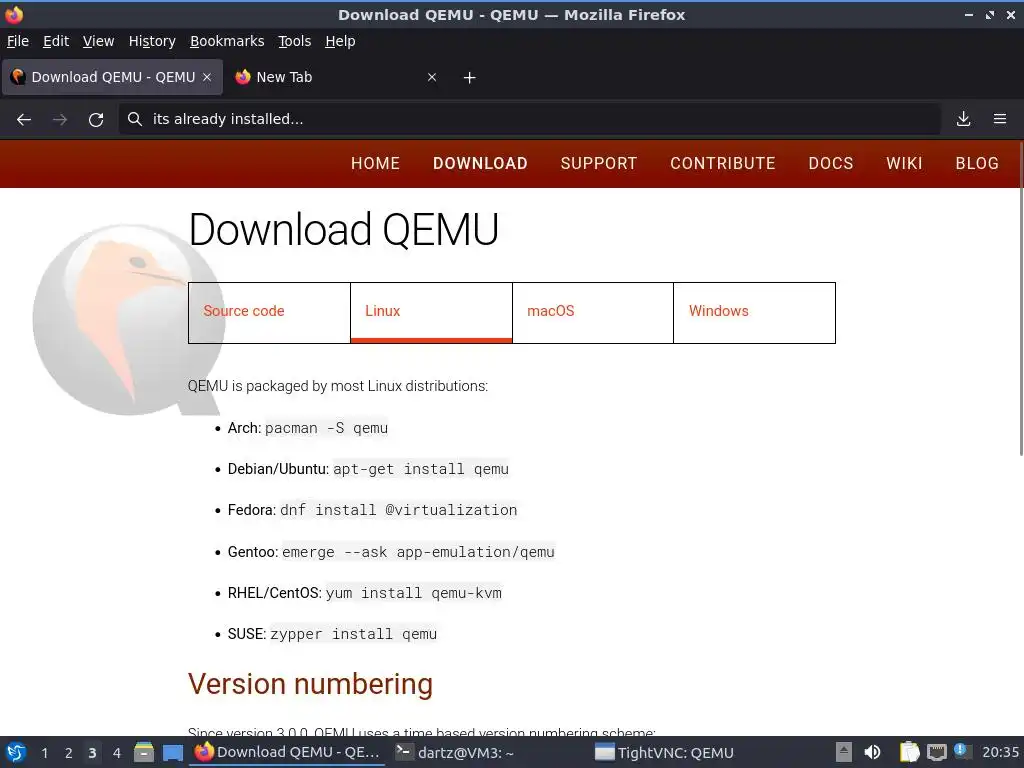
Task: Close the New Tab tab
Action: (x=432, y=77)
